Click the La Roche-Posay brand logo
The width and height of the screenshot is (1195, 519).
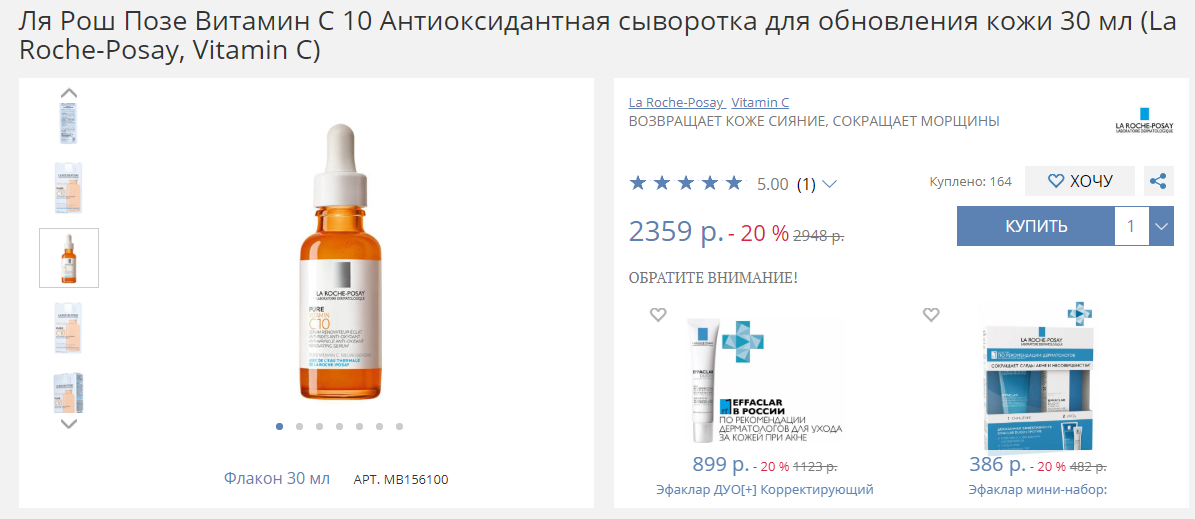click(x=1144, y=120)
